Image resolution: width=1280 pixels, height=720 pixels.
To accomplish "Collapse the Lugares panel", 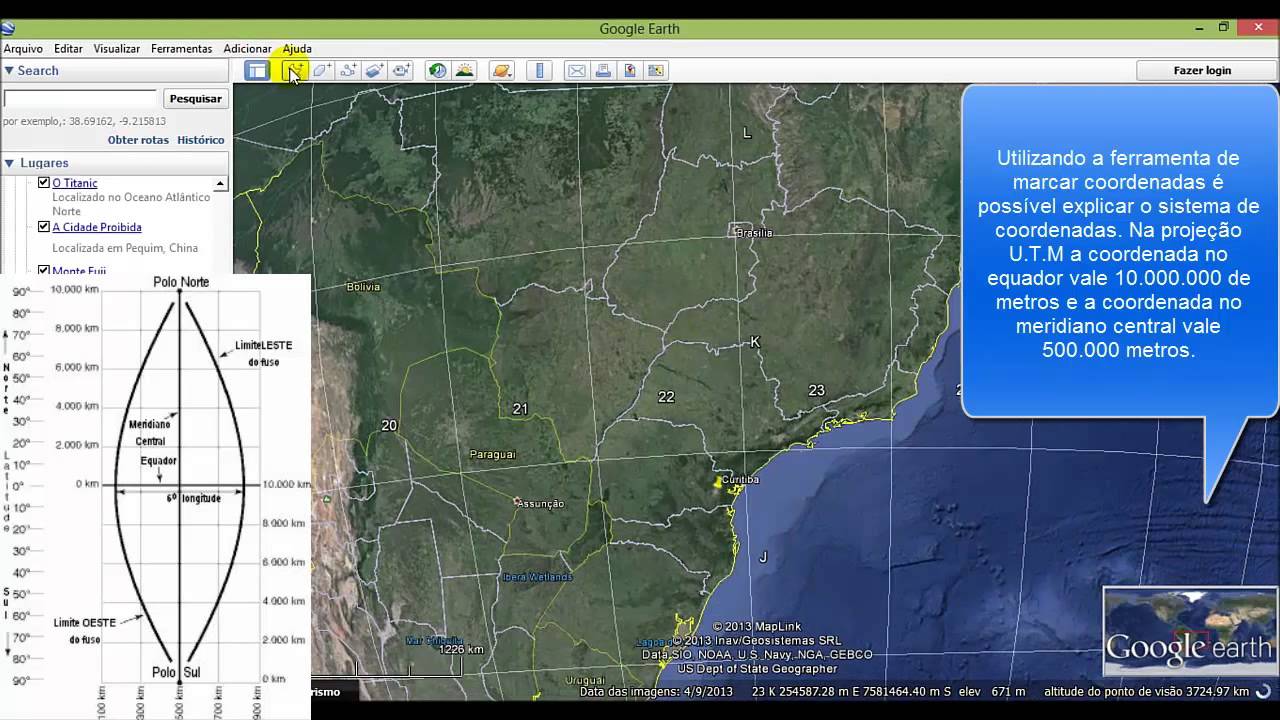I will (9, 163).
